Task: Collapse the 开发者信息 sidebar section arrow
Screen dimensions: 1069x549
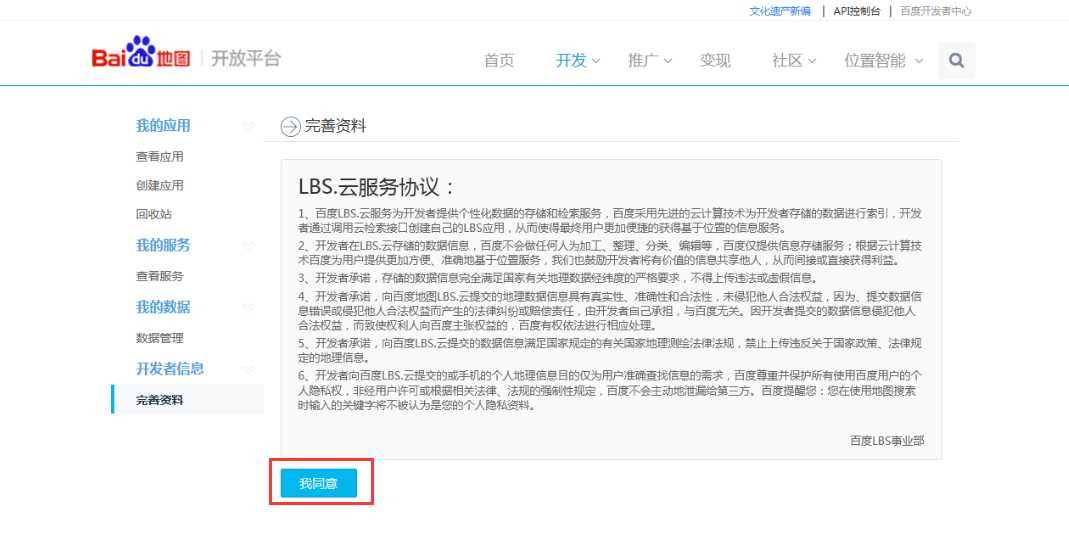Action: tap(248, 369)
